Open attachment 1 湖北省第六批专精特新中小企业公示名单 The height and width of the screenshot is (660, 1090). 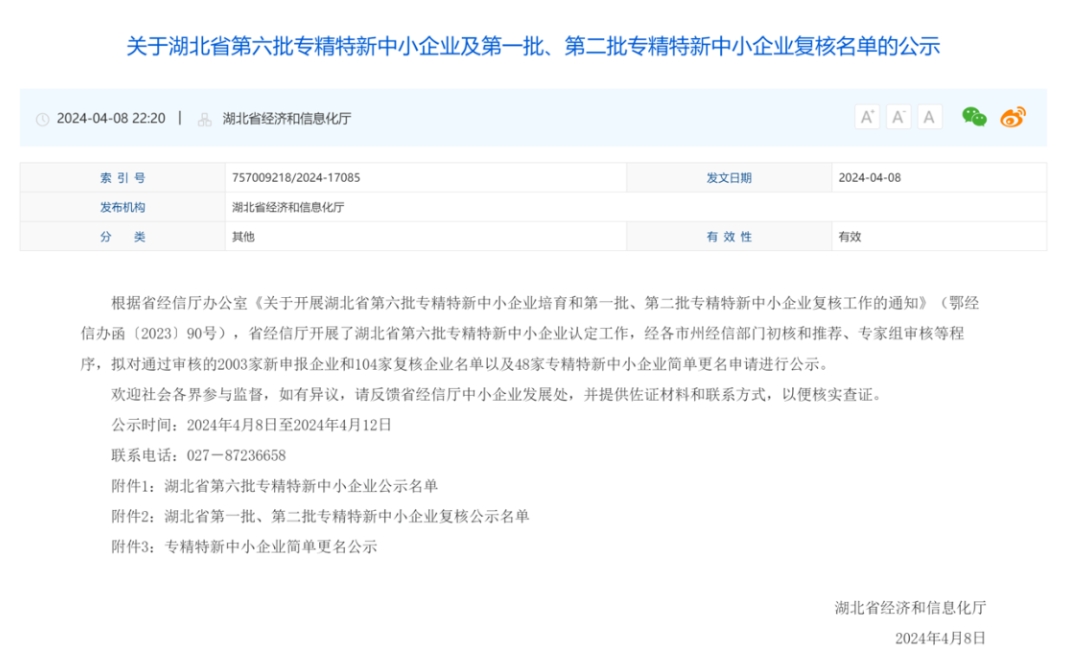[x=275, y=485]
